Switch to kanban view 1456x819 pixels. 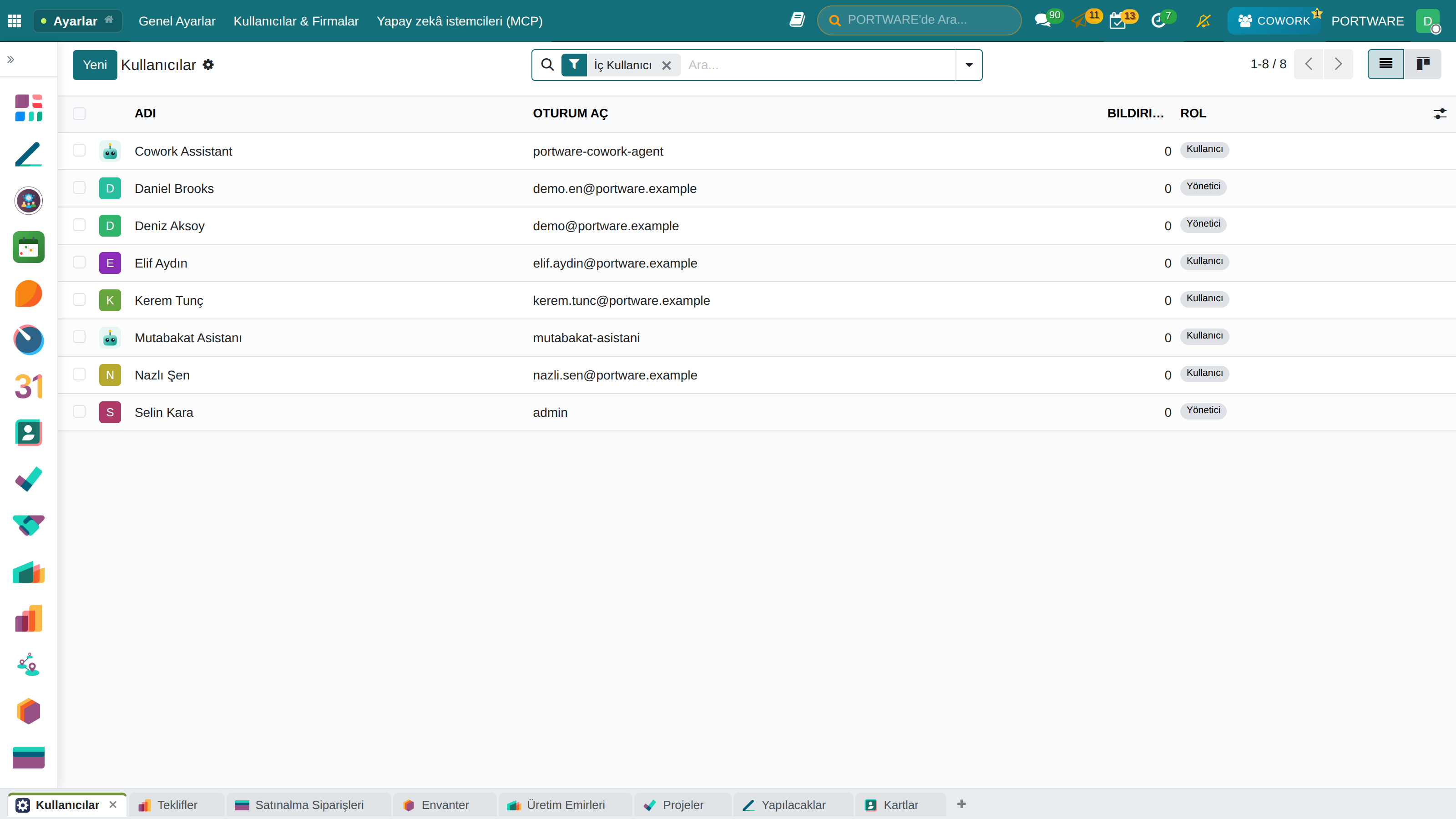point(1423,64)
